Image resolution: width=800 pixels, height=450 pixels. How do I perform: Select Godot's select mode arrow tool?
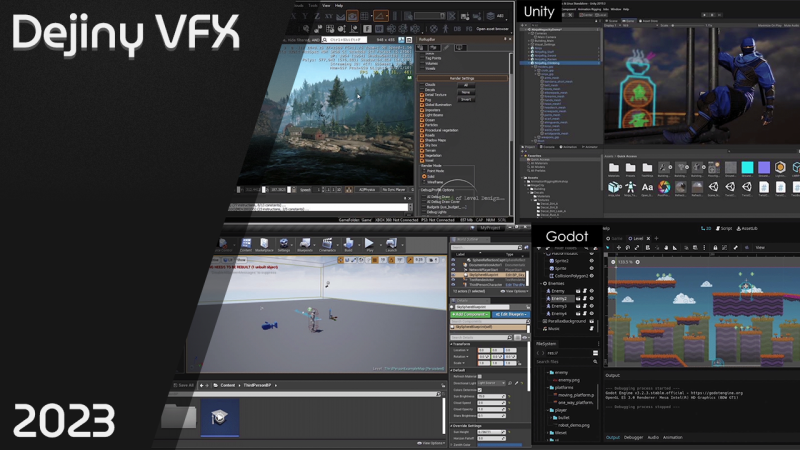[x=608, y=247]
